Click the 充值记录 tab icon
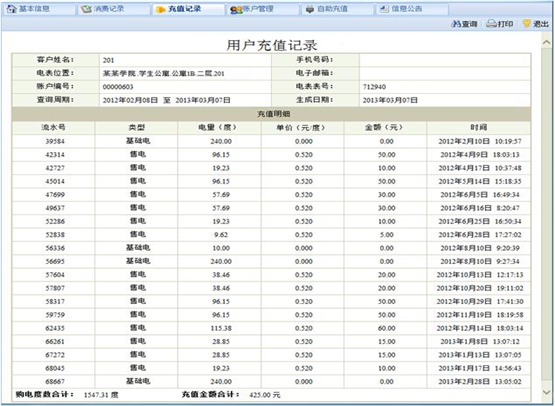Viewport: 555px width, 406px height. 161,9
